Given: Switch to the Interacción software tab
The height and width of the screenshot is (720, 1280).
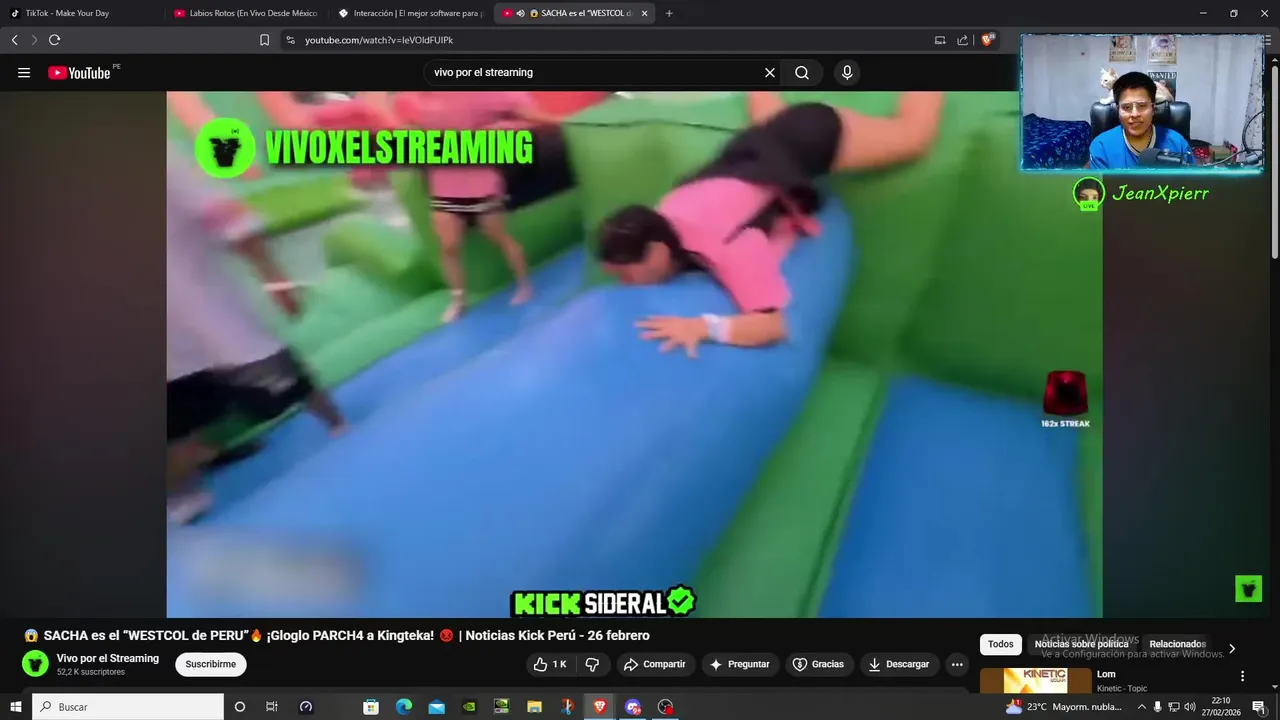Looking at the screenshot, I should point(411,13).
